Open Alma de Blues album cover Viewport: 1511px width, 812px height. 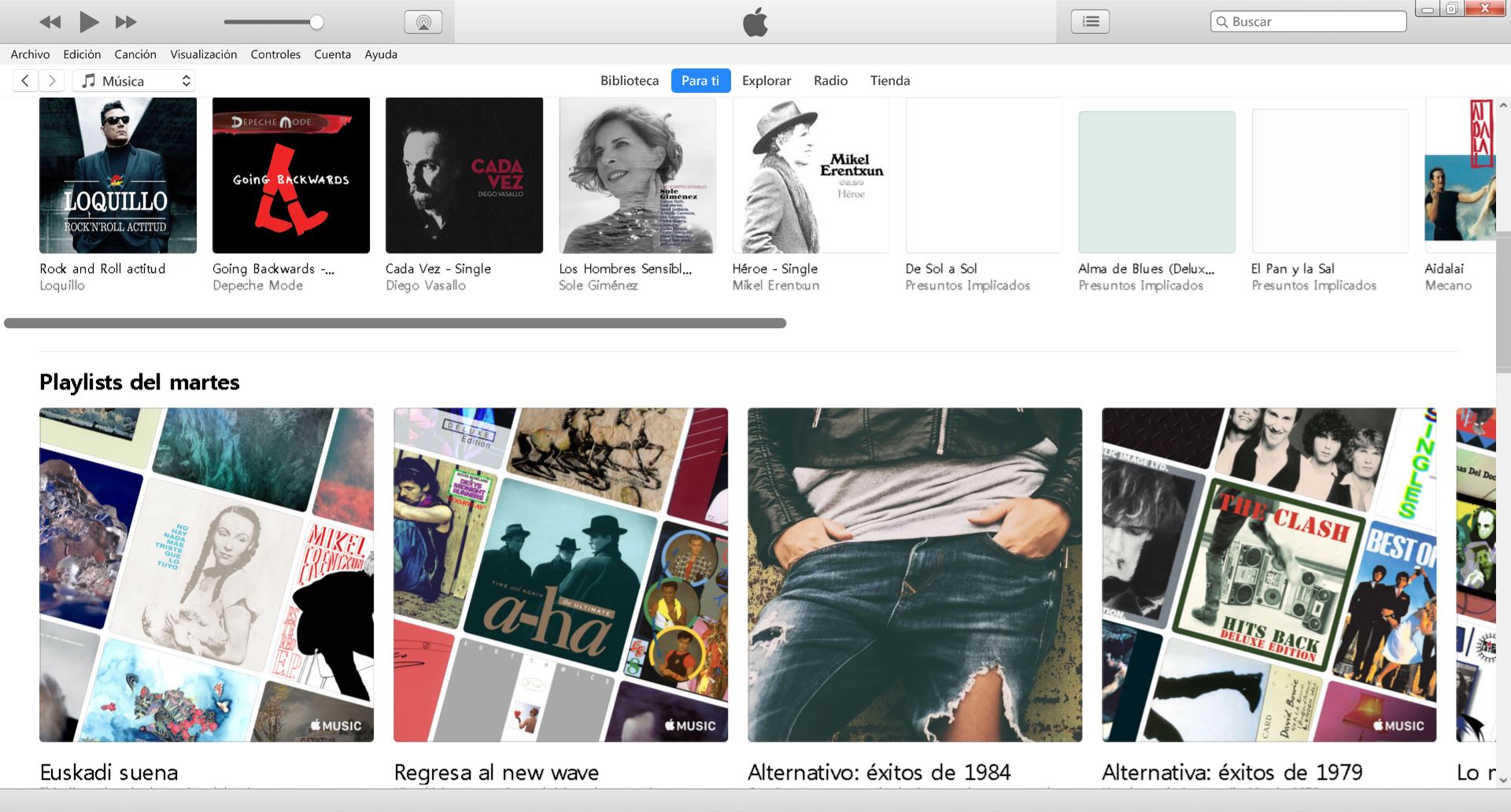point(1157,182)
